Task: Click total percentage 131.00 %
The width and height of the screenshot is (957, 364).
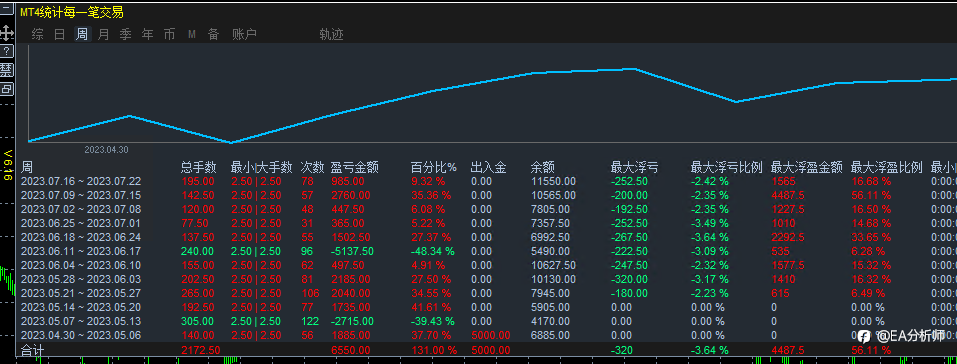Action: pos(433,350)
